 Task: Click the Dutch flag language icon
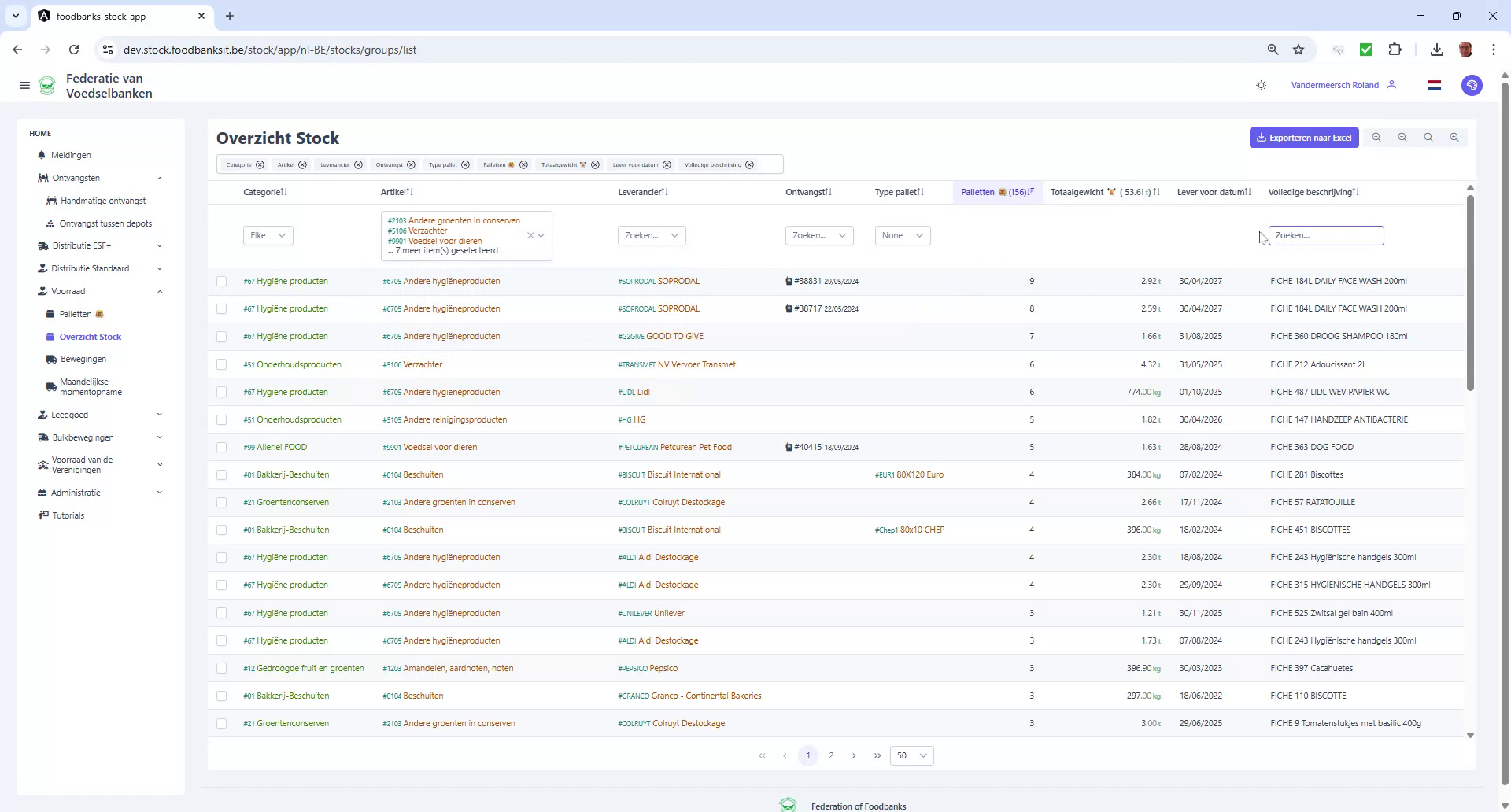[1434, 85]
